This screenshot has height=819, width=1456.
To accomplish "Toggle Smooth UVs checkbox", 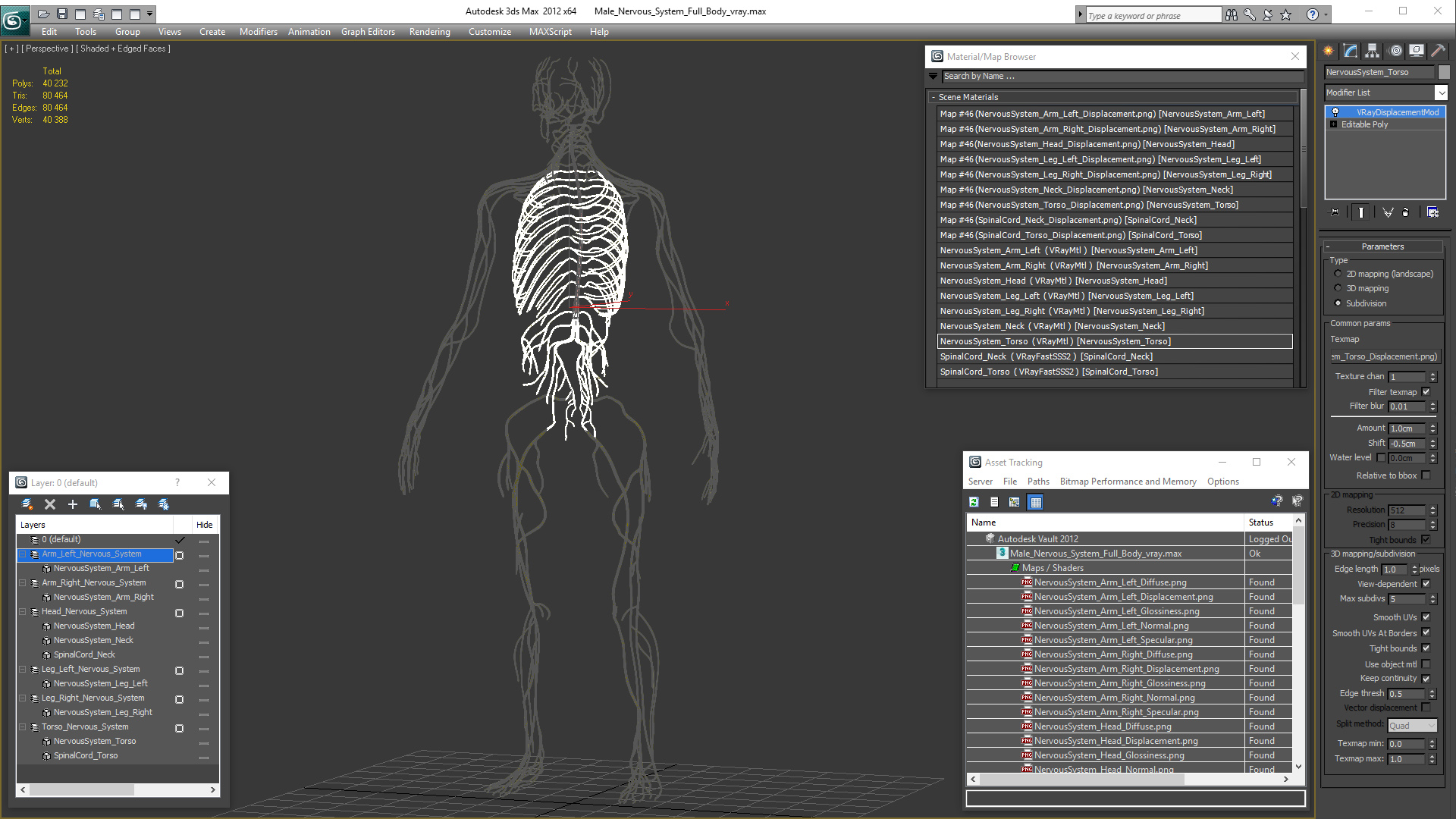I will pos(1426,617).
